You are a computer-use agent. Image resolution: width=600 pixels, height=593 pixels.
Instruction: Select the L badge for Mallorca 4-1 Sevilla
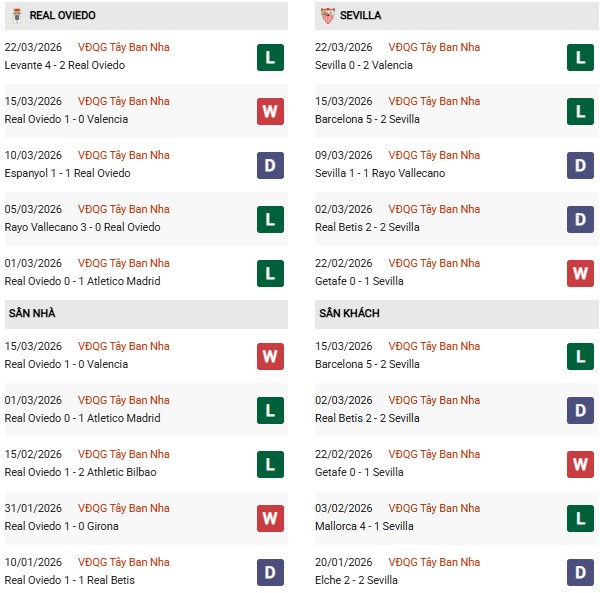pyautogui.click(x=580, y=518)
